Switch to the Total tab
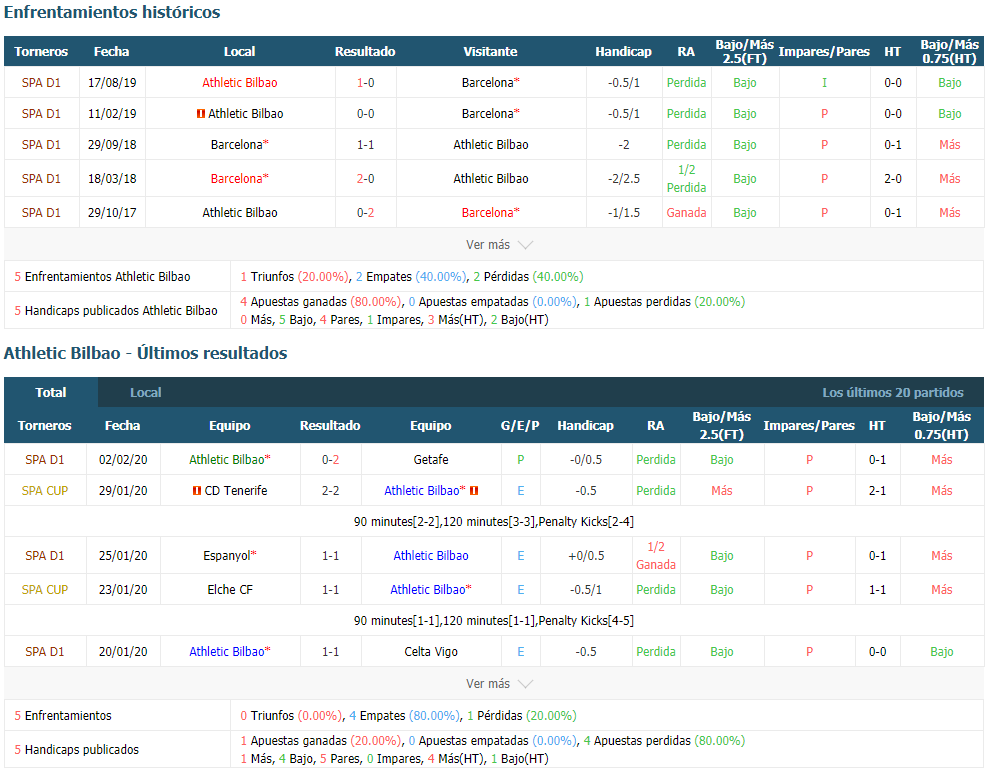This screenshot has height=775, width=998. [x=51, y=393]
